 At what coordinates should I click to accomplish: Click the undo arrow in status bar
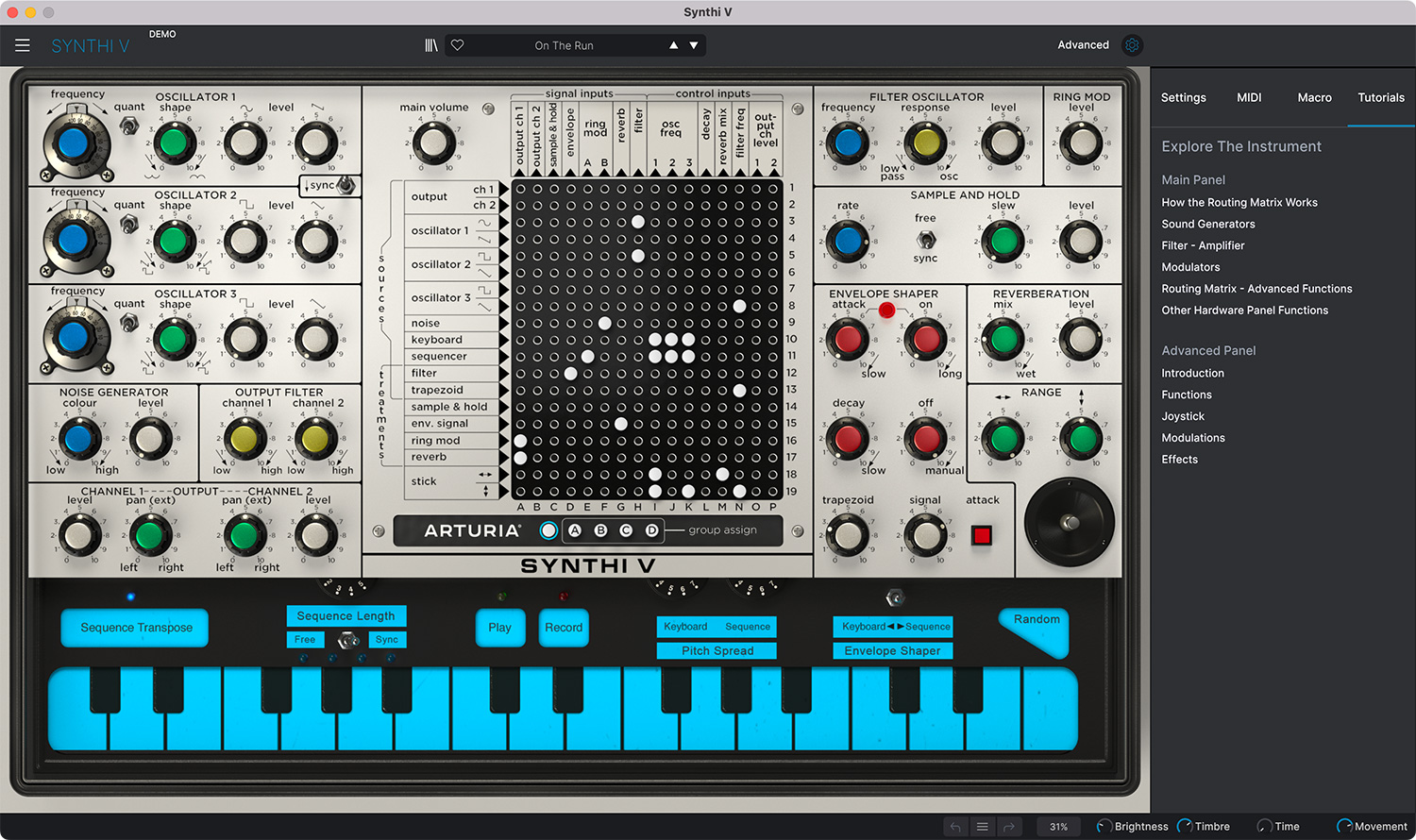point(955,827)
